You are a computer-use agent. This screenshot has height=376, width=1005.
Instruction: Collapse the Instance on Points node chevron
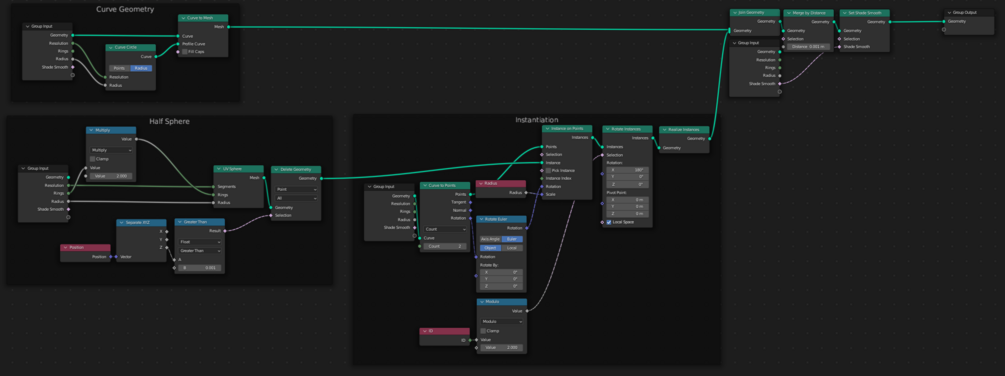[547, 129]
